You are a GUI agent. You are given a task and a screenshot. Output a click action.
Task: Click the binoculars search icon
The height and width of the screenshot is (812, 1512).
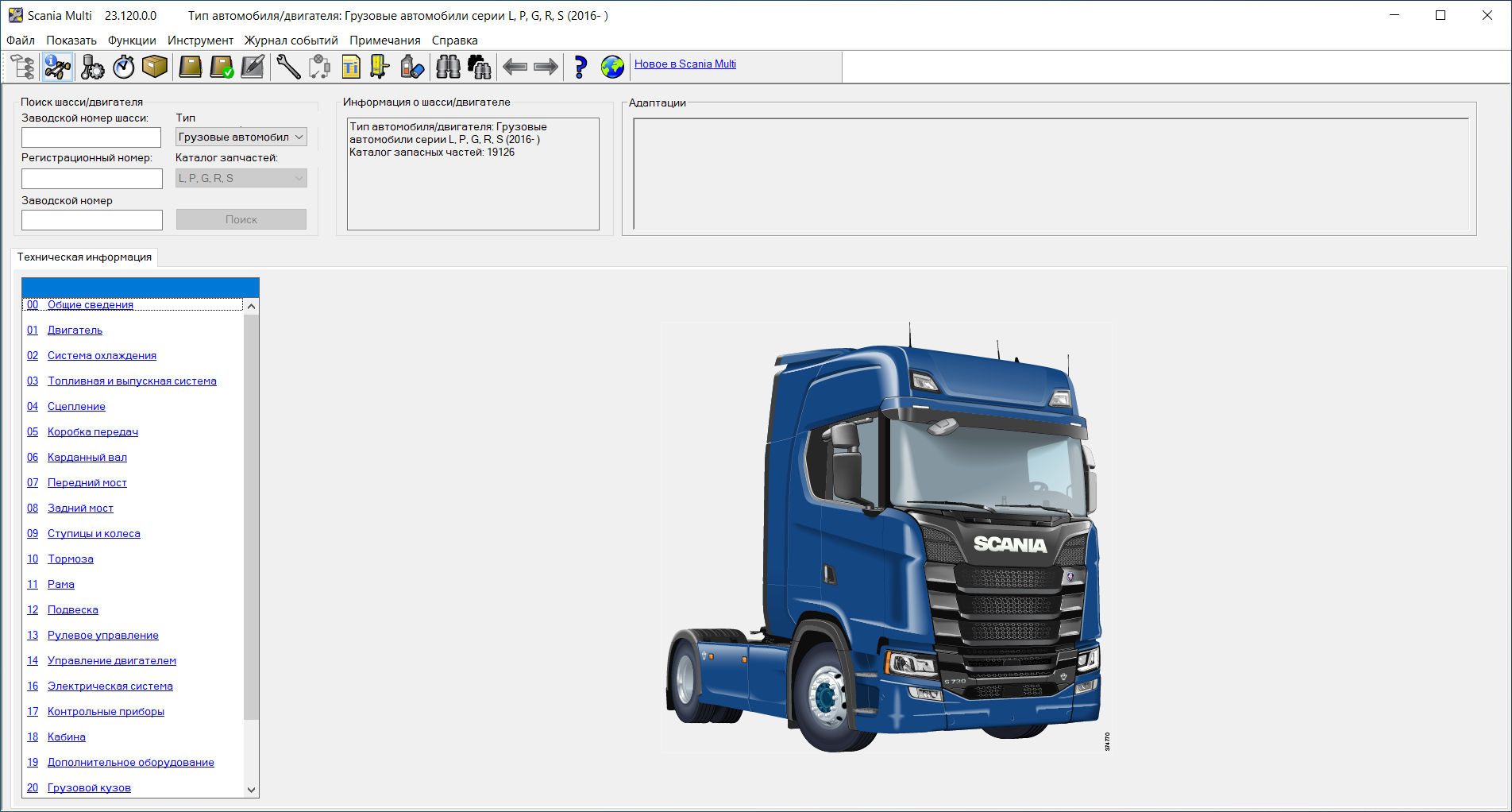pyautogui.click(x=448, y=67)
